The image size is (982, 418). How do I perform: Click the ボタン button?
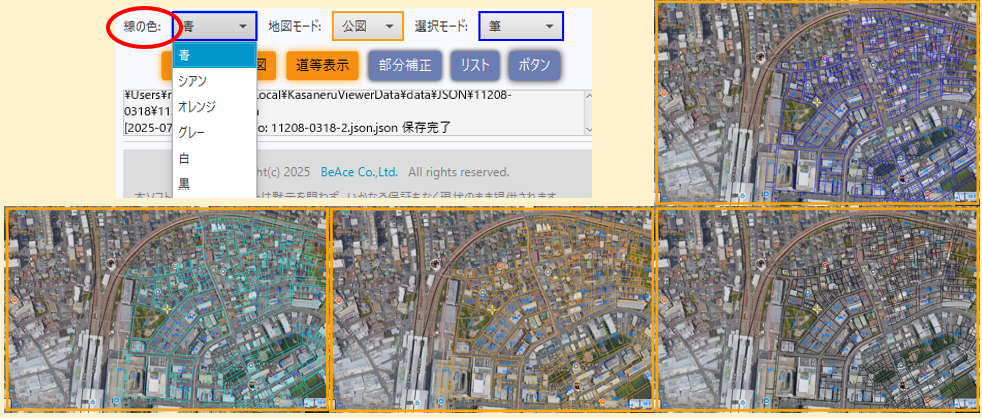pyautogui.click(x=534, y=65)
